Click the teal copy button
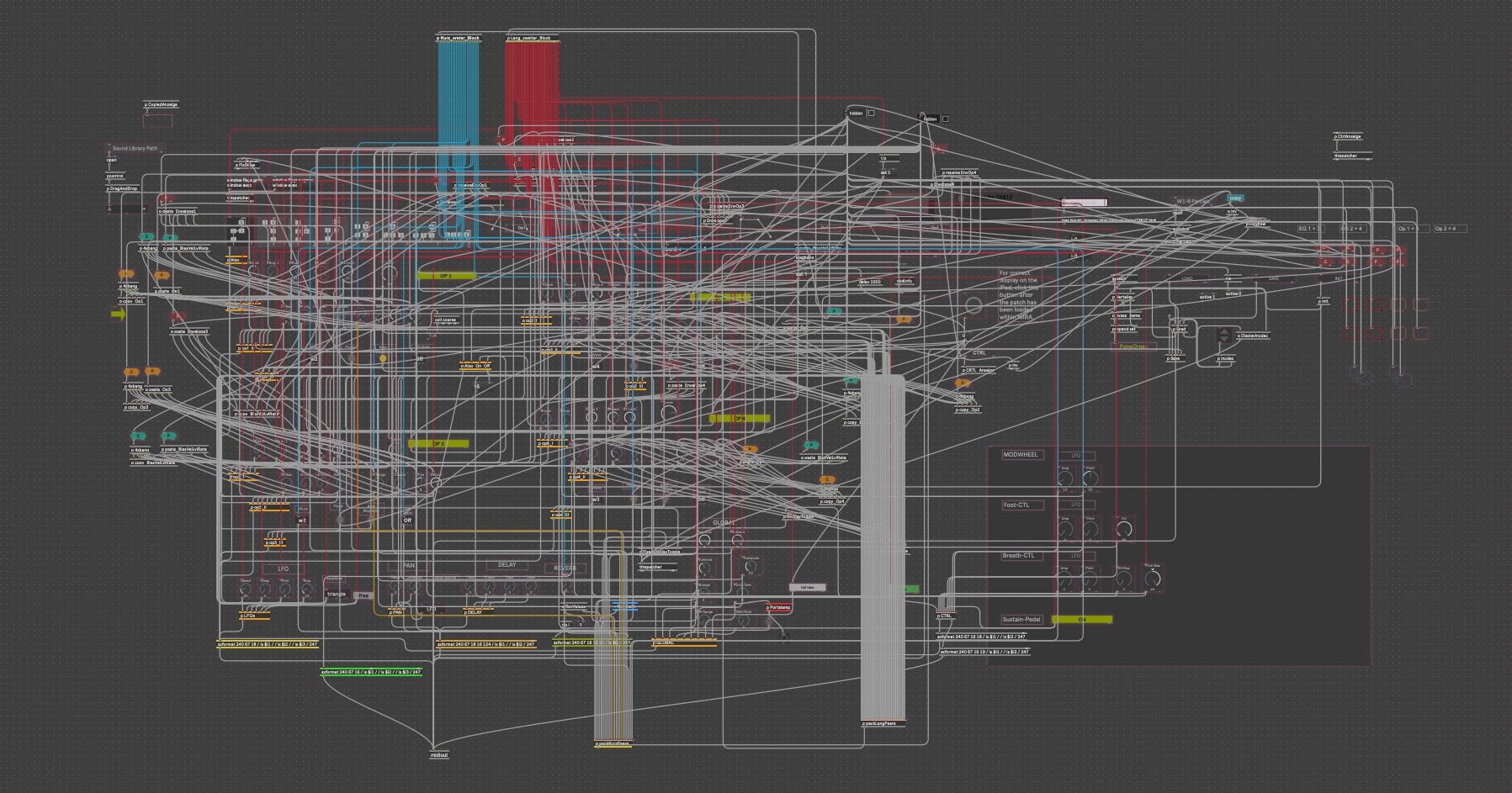 point(1235,198)
